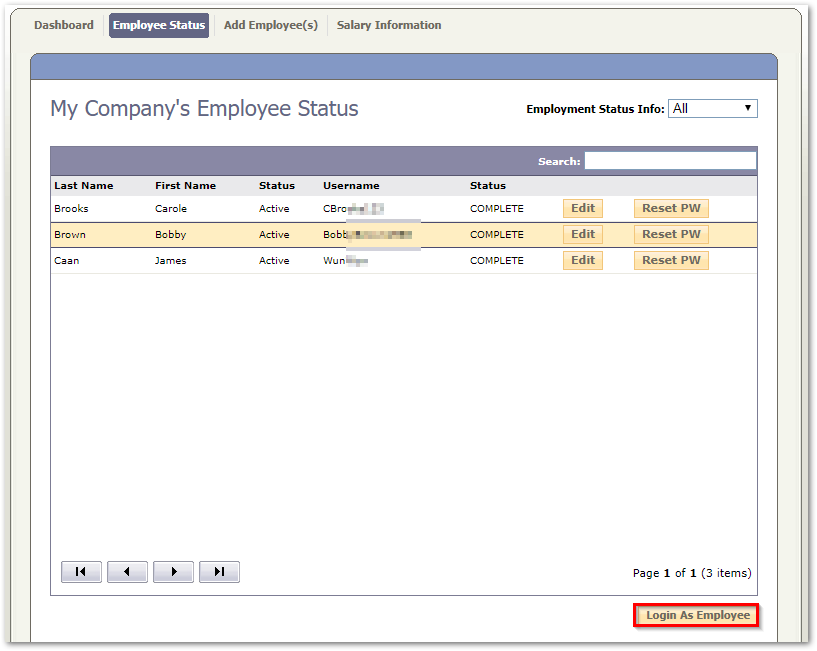Open the Dashboard tab
Viewport: 817px width, 651px height.
click(x=64, y=25)
